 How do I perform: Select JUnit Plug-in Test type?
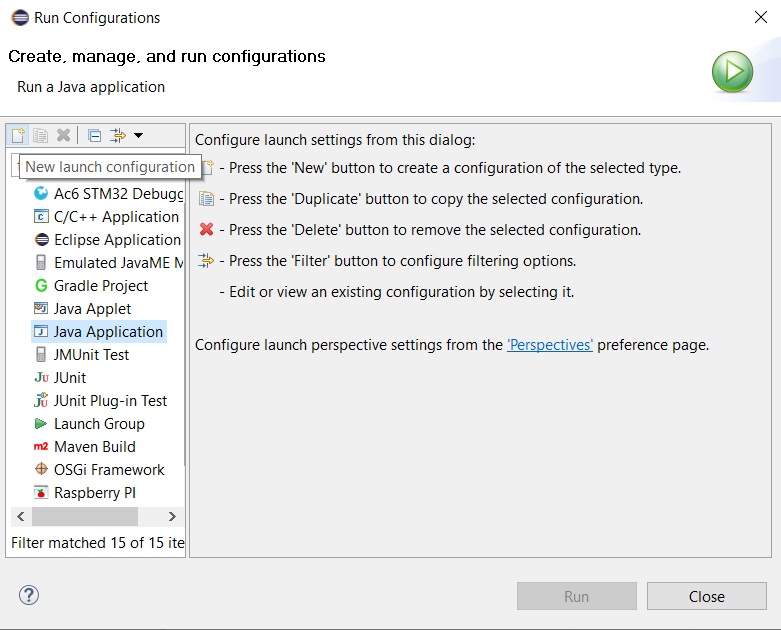[x=100, y=400]
